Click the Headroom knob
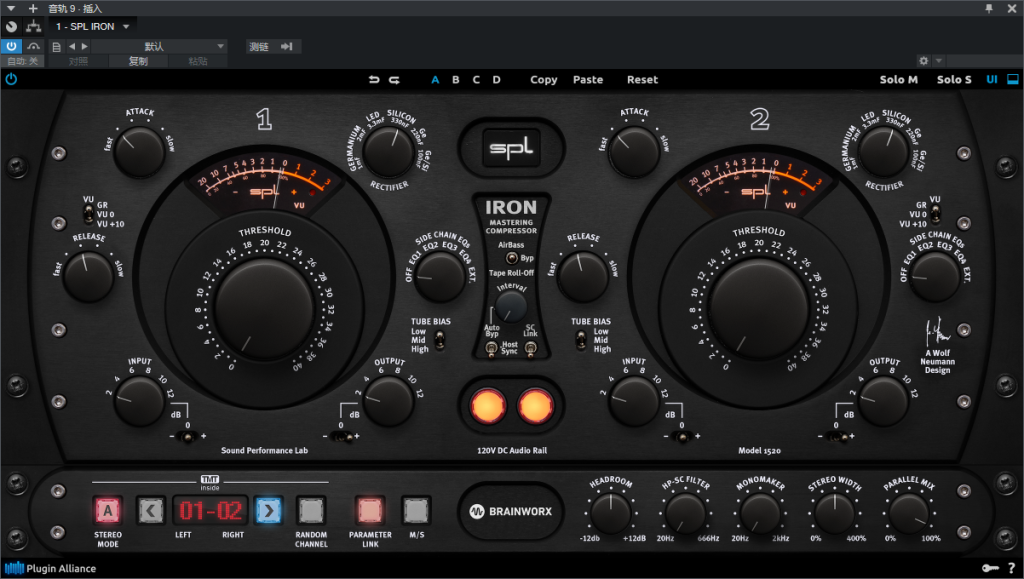The image size is (1024, 579). click(x=611, y=513)
